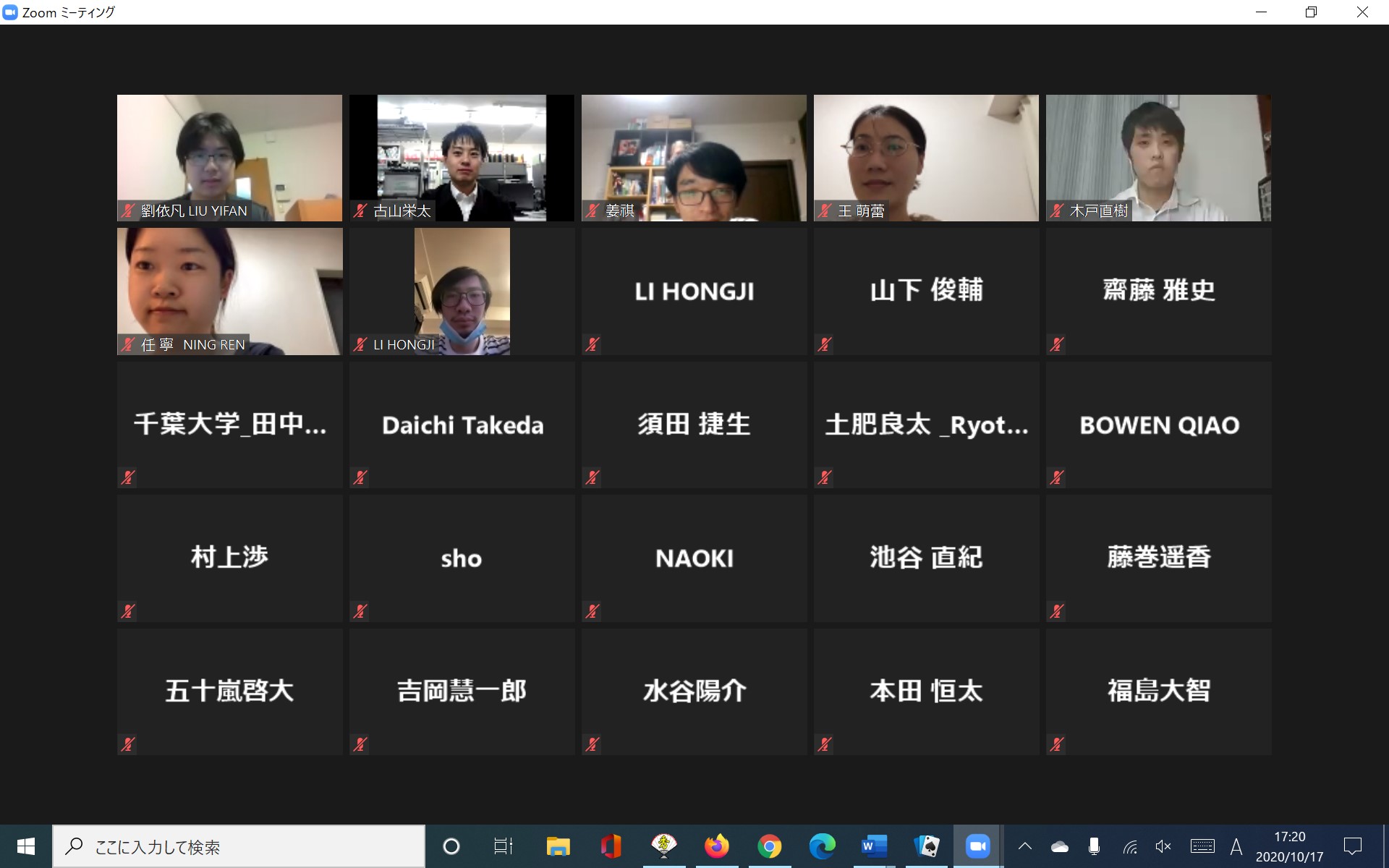Click muted mic icon on 木戸直樹 tile
The image size is (1389, 868).
pyautogui.click(x=1057, y=210)
